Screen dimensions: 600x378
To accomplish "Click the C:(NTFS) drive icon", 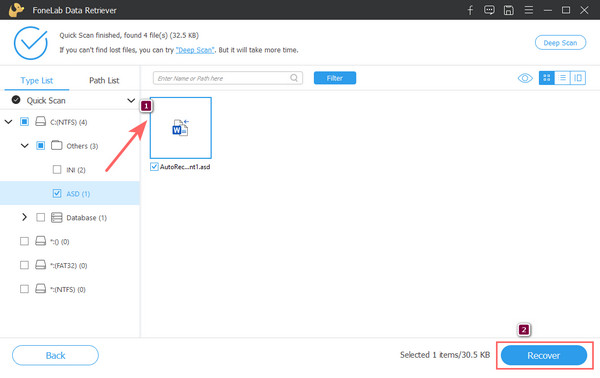I will [x=41, y=122].
